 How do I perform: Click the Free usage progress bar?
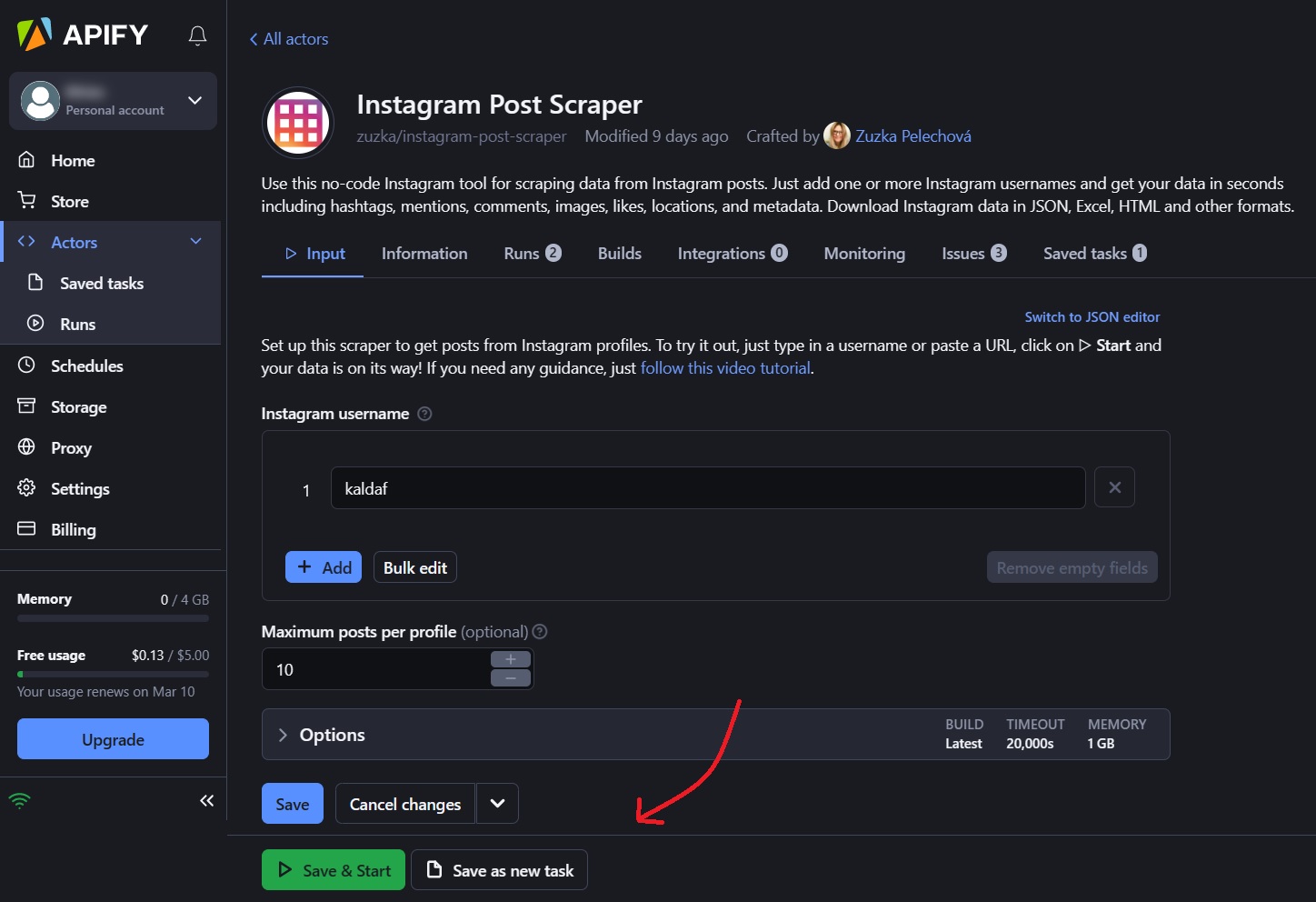click(x=113, y=674)
